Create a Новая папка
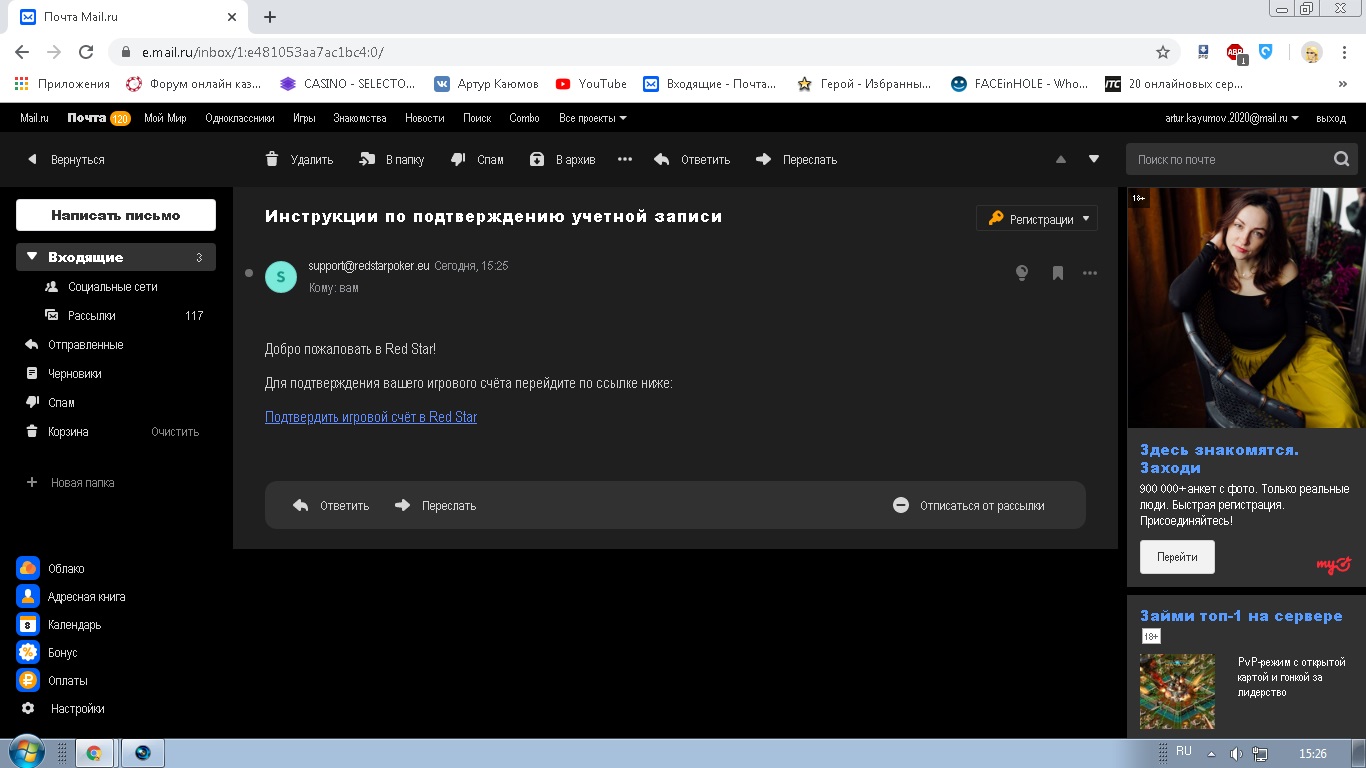1366x768 pixels. (70, 482)
